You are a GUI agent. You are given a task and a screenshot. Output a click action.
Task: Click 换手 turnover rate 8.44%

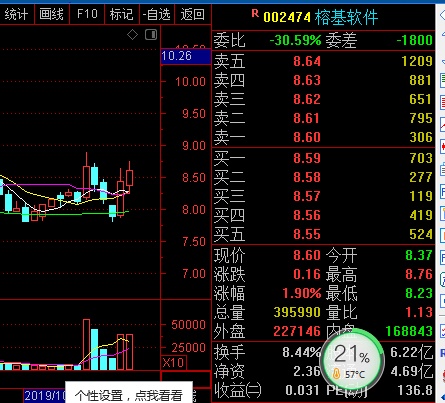(302, 352)
